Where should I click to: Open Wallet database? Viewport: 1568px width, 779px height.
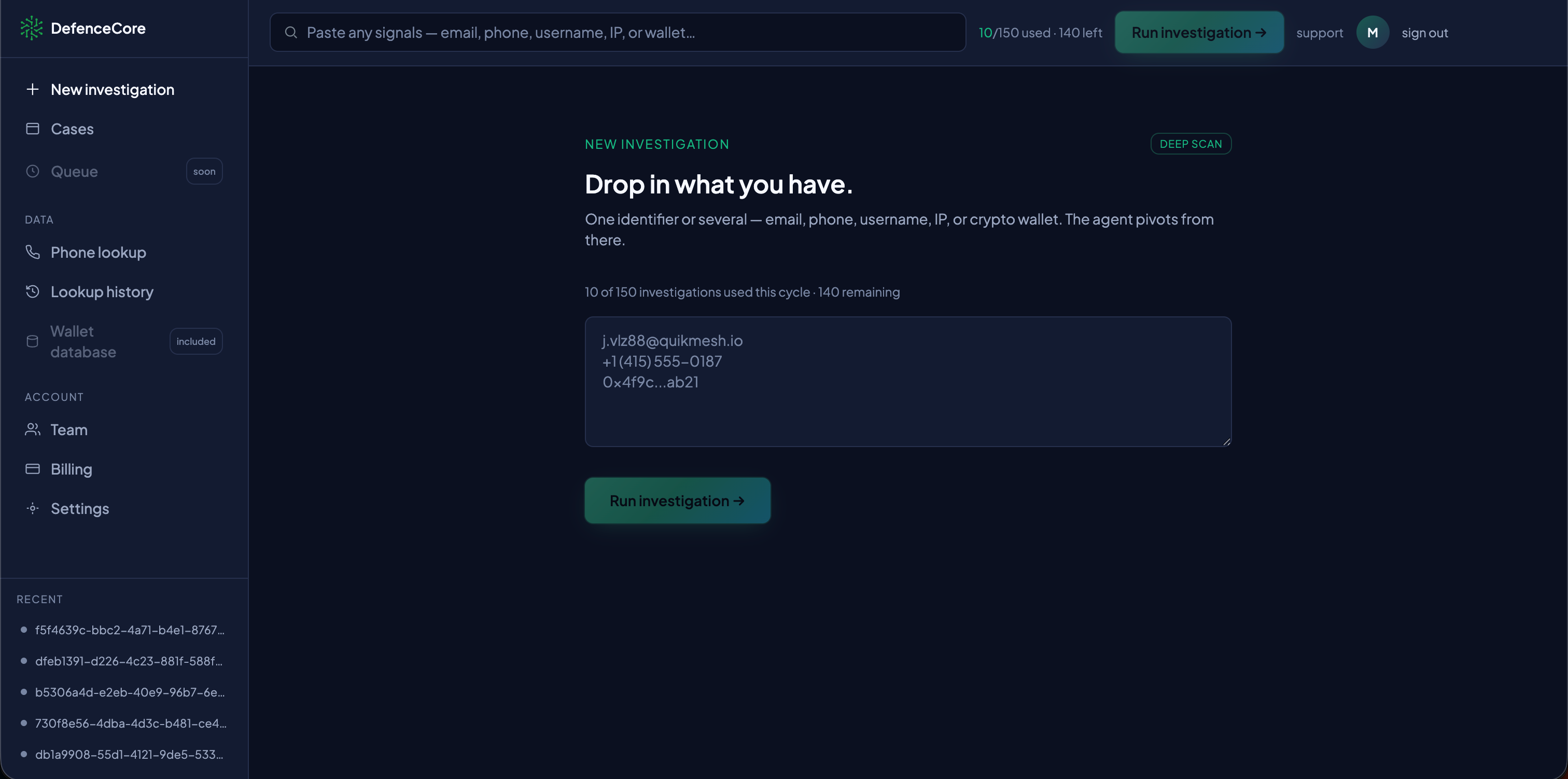(123, 341)
